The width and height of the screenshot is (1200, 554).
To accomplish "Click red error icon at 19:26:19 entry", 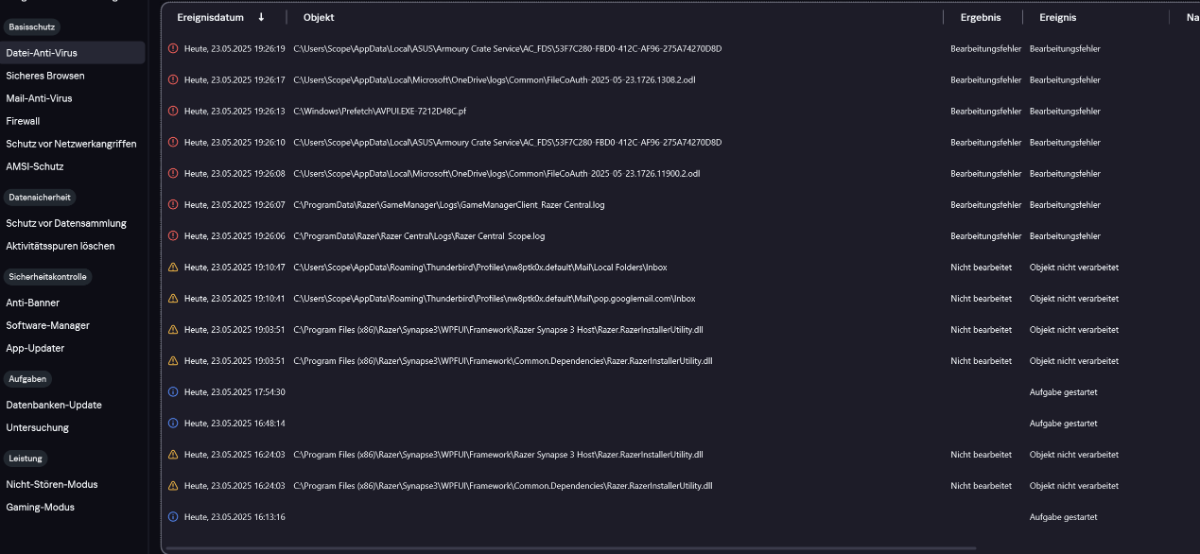I will [173, 48].
